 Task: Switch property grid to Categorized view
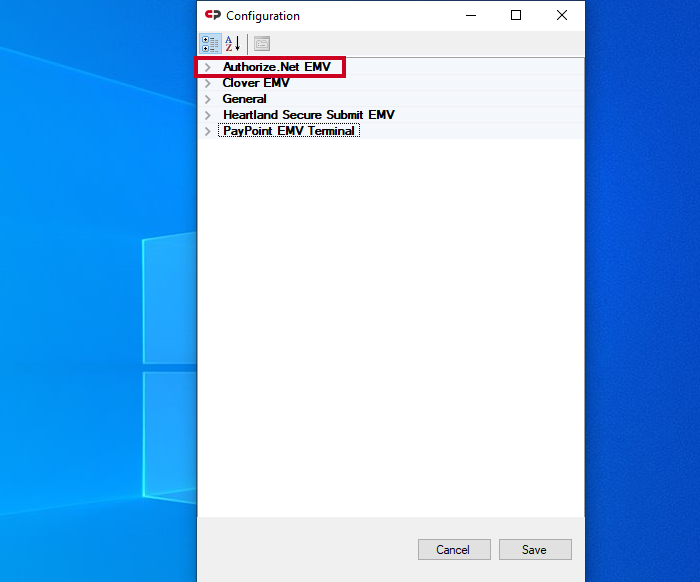click(x=210, y=44)
